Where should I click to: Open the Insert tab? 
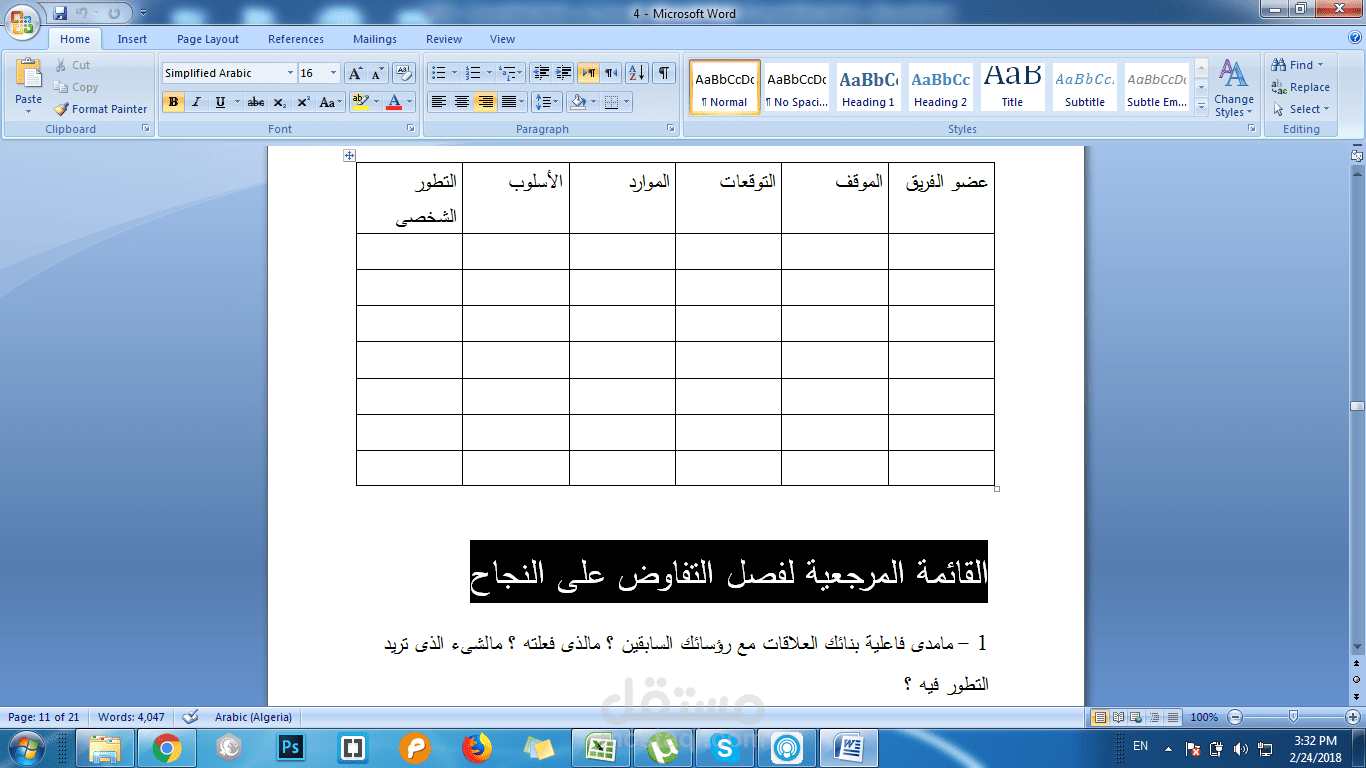click(x=132, y=39)
